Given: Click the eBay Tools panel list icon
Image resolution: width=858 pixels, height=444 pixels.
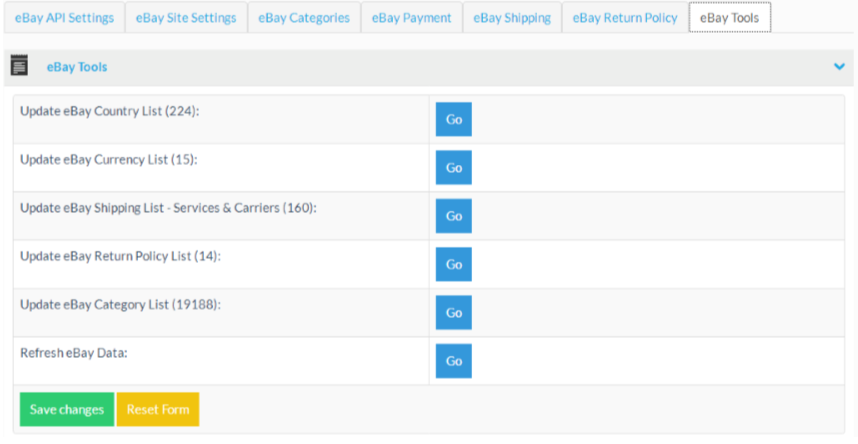Looking at the screenshot, I should [x=19, y=66].
